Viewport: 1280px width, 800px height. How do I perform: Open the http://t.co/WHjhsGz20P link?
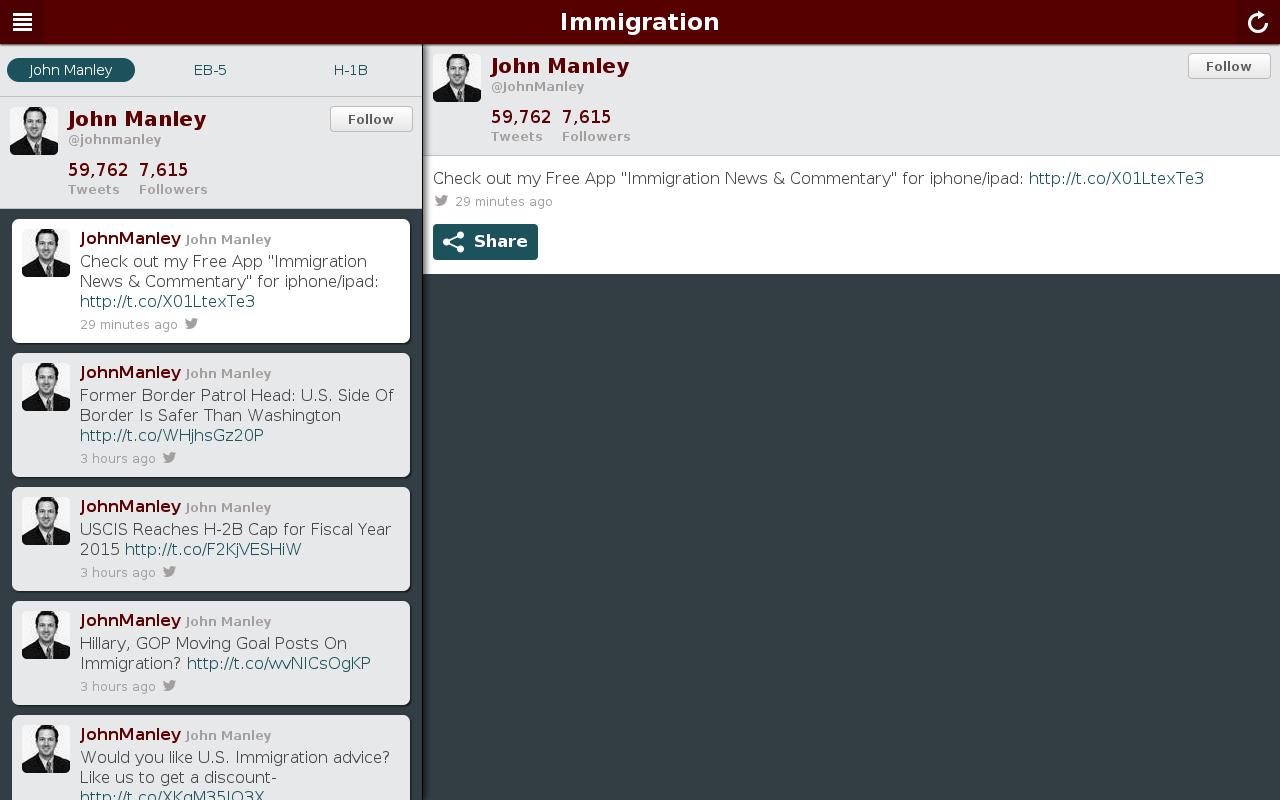pyautogui.click(x=171, y=435)
